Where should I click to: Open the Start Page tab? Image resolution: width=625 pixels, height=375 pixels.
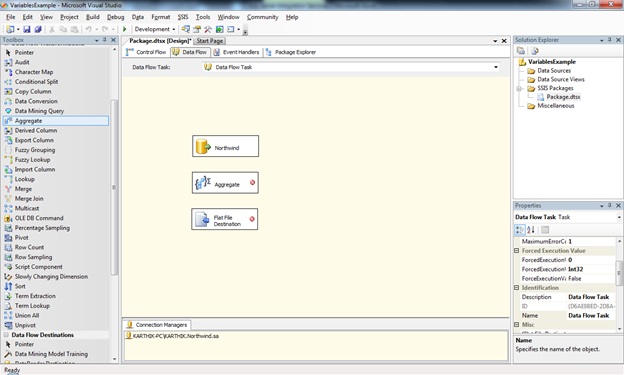pyautogui.click(x=210, y=41)
